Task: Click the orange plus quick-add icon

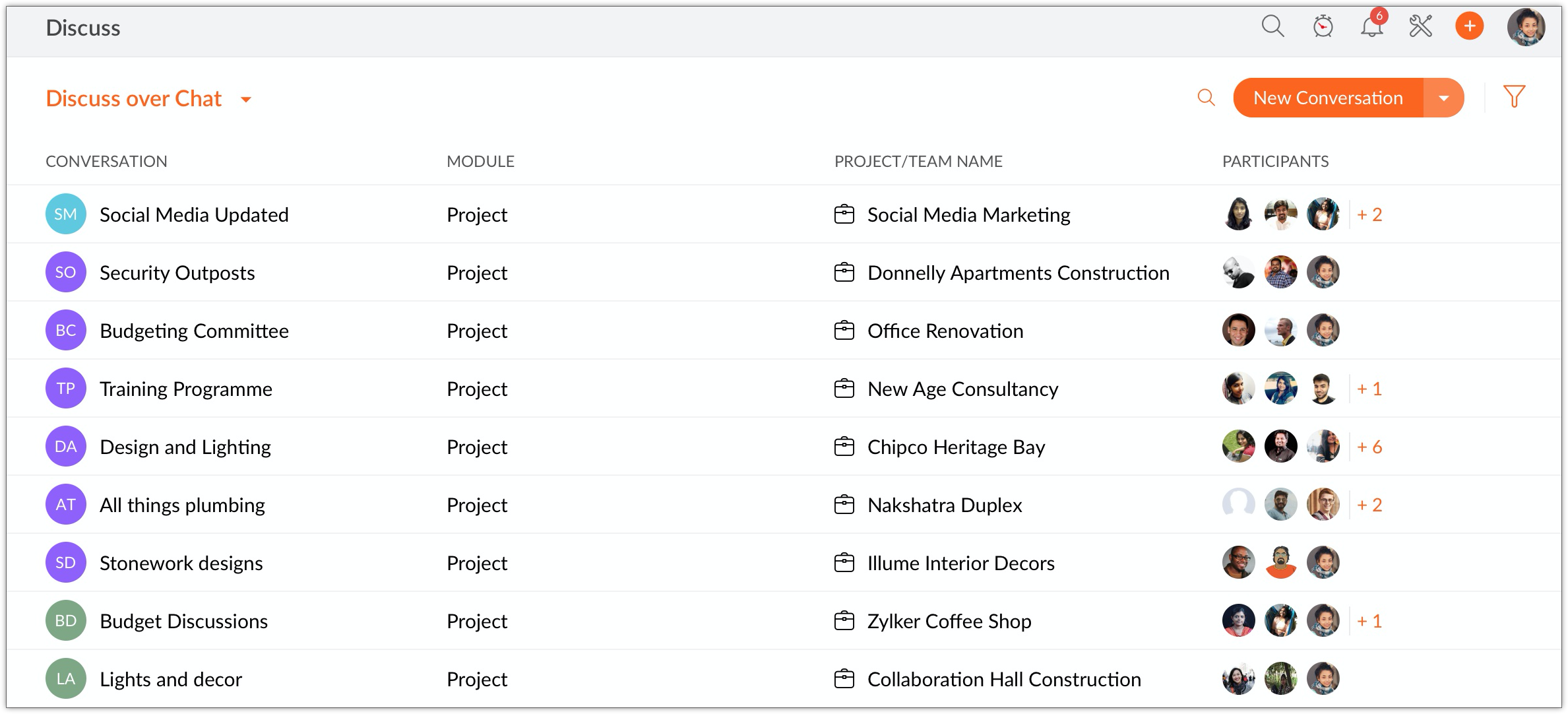Action: [x=1469, y=26]
